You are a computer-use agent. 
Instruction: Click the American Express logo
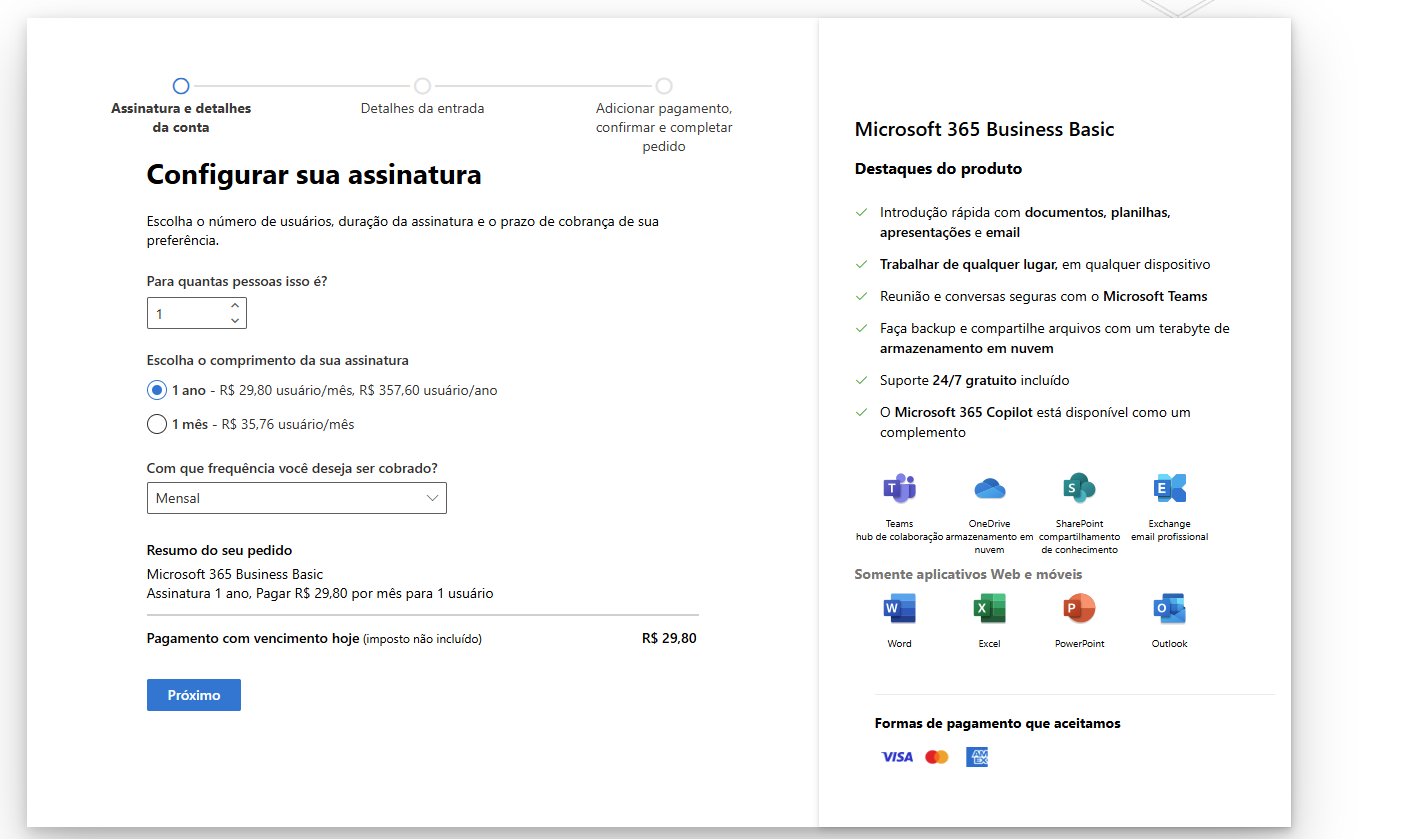(x=977, y=757)
